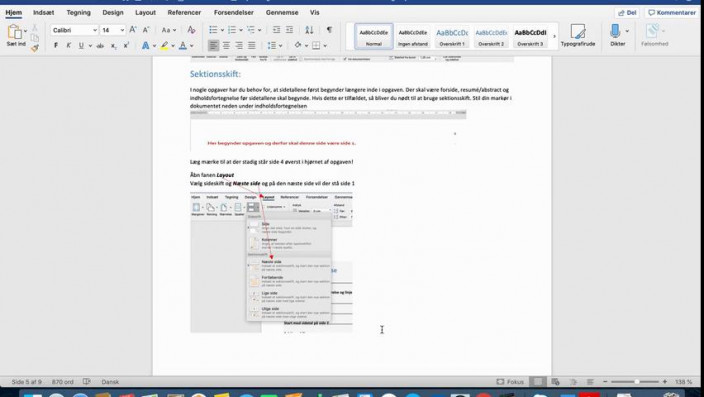The image size is (704, 397).
Task: Clear all formatting icon
Action: click(x=191, y=30)
